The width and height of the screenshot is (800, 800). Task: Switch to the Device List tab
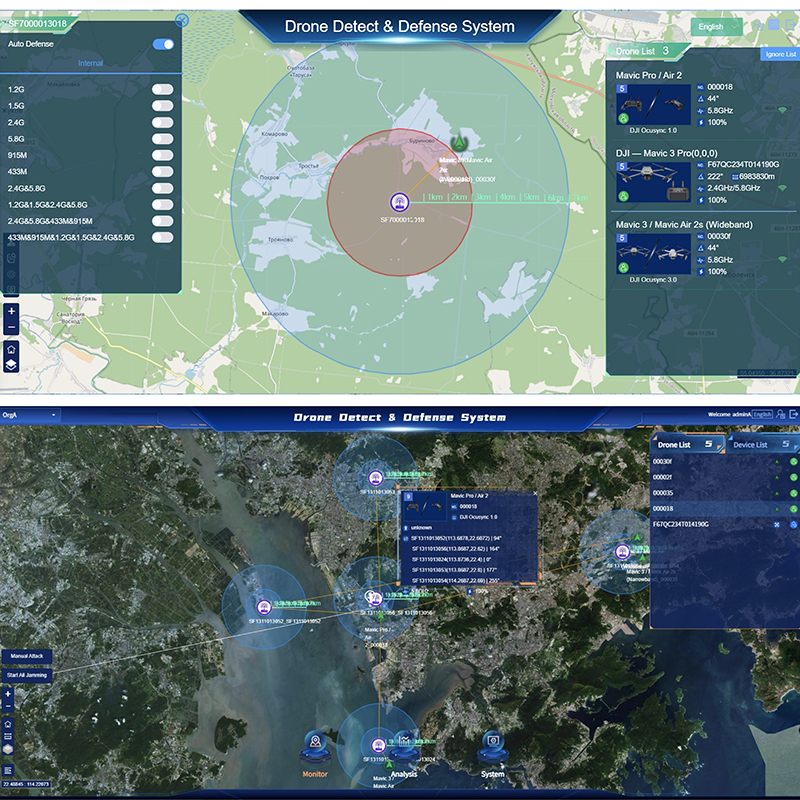coord(750,444)
